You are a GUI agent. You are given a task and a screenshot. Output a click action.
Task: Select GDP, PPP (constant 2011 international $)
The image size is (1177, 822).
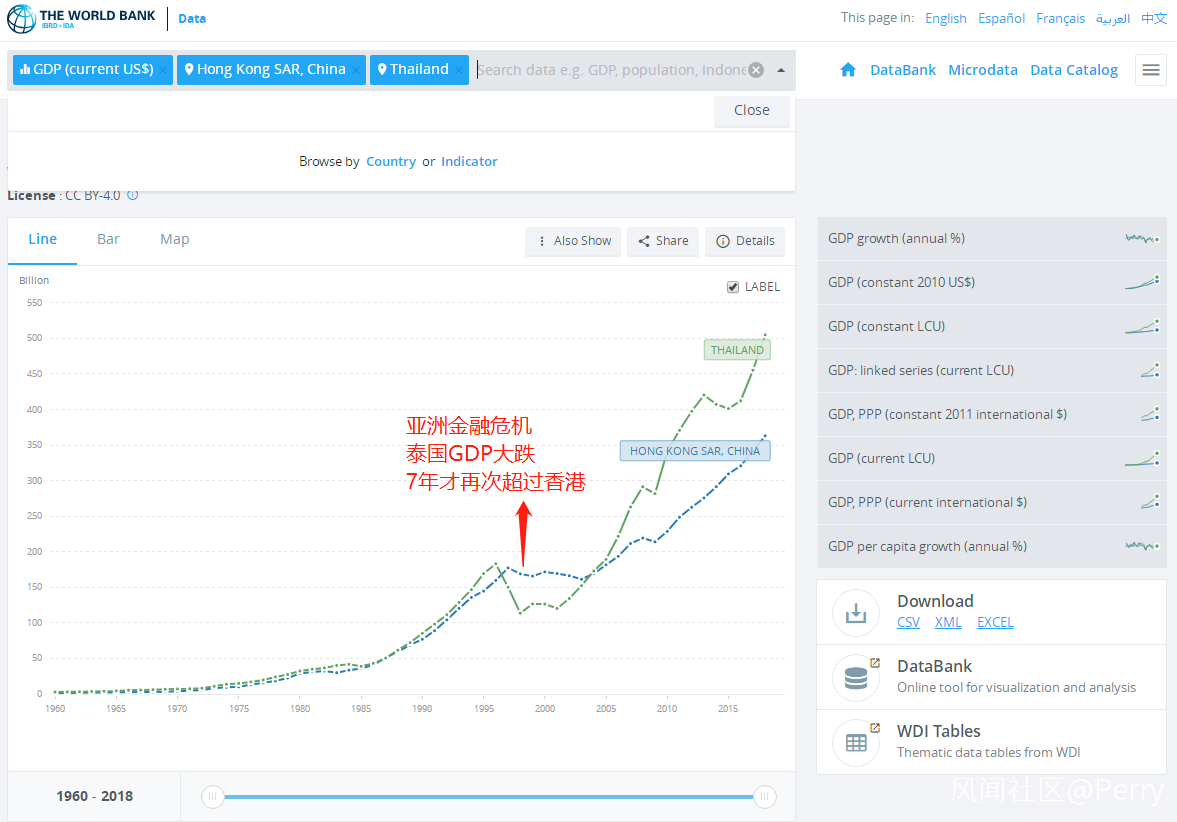click(x=992, y=414)
